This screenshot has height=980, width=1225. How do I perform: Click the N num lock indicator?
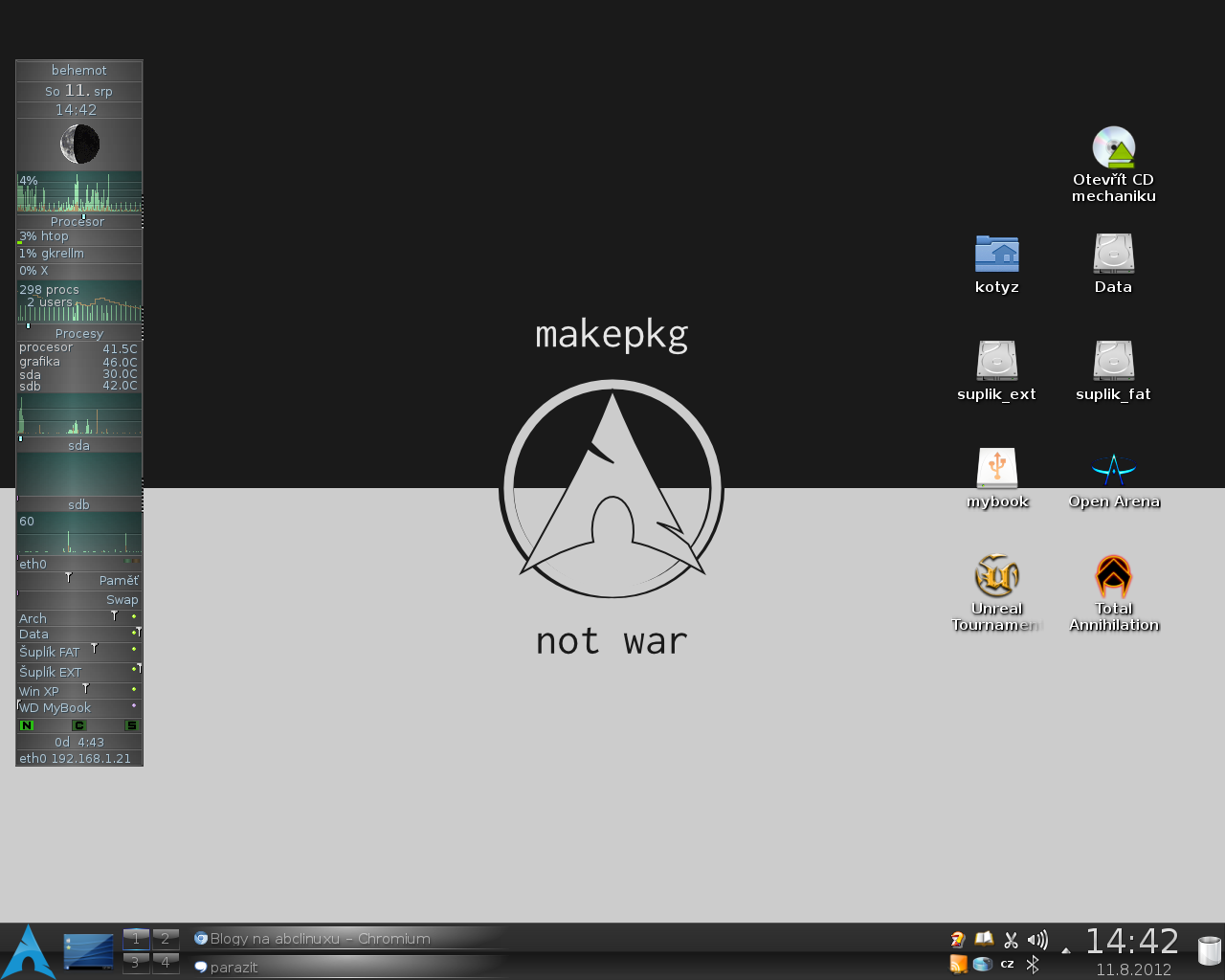pos(27,725)
